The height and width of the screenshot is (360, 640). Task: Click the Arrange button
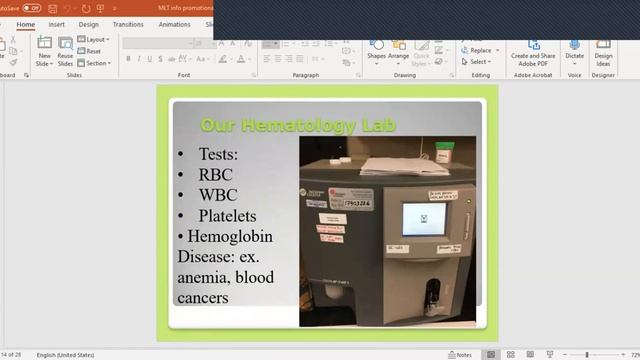tap(398, 52)
